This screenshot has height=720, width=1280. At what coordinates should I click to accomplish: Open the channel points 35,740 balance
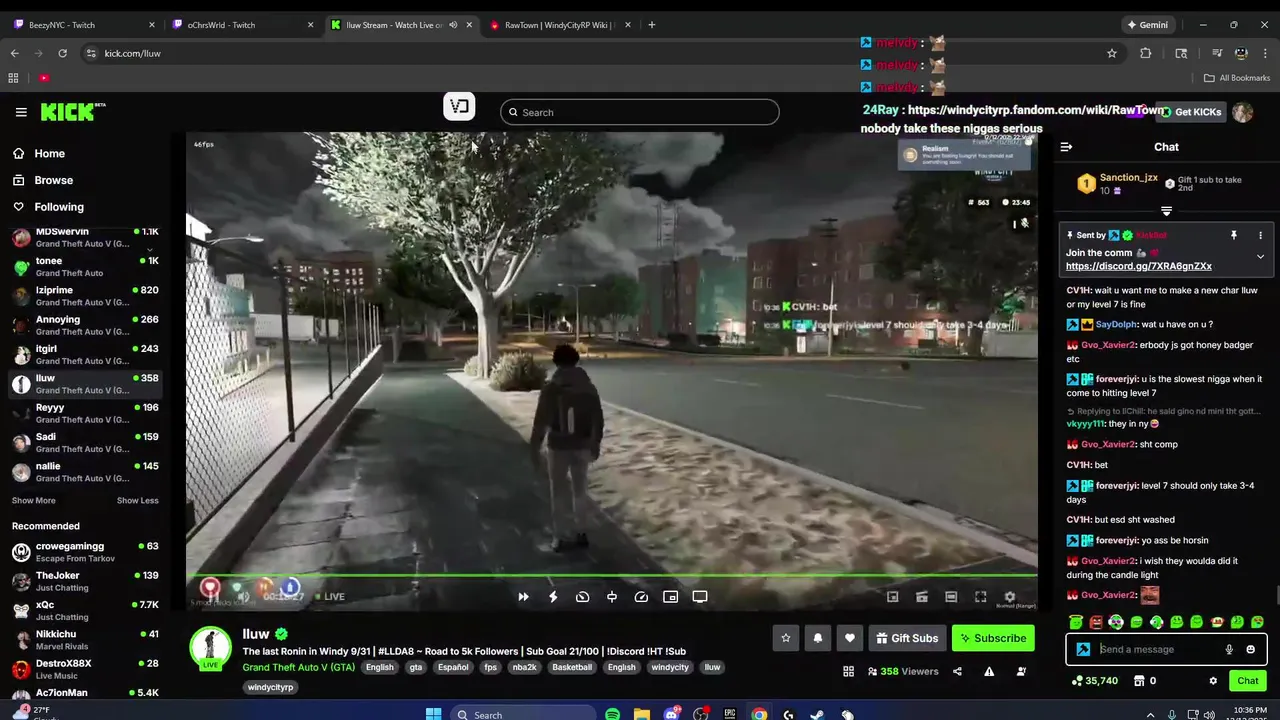pyautogui.click(x=1094, y=681)
